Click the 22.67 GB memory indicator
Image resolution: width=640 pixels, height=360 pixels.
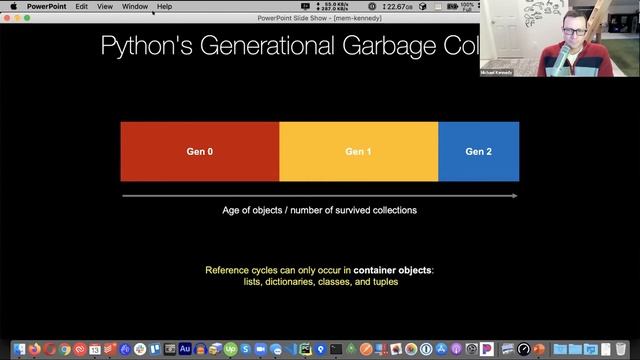tap(398, 7)
